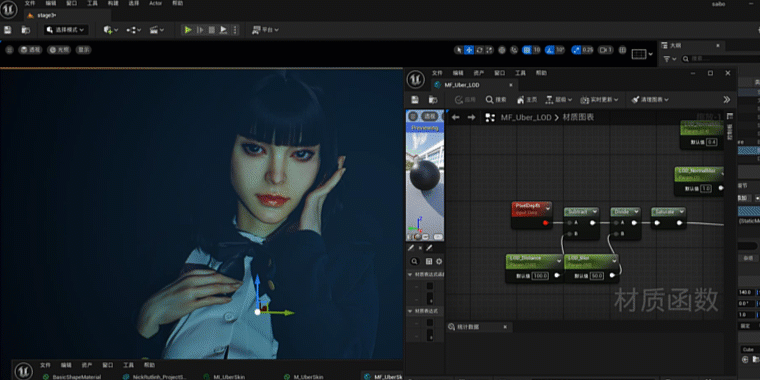Open the 清理图表 clean graph dropdown
Screen dimensions: 760x380
650,99
